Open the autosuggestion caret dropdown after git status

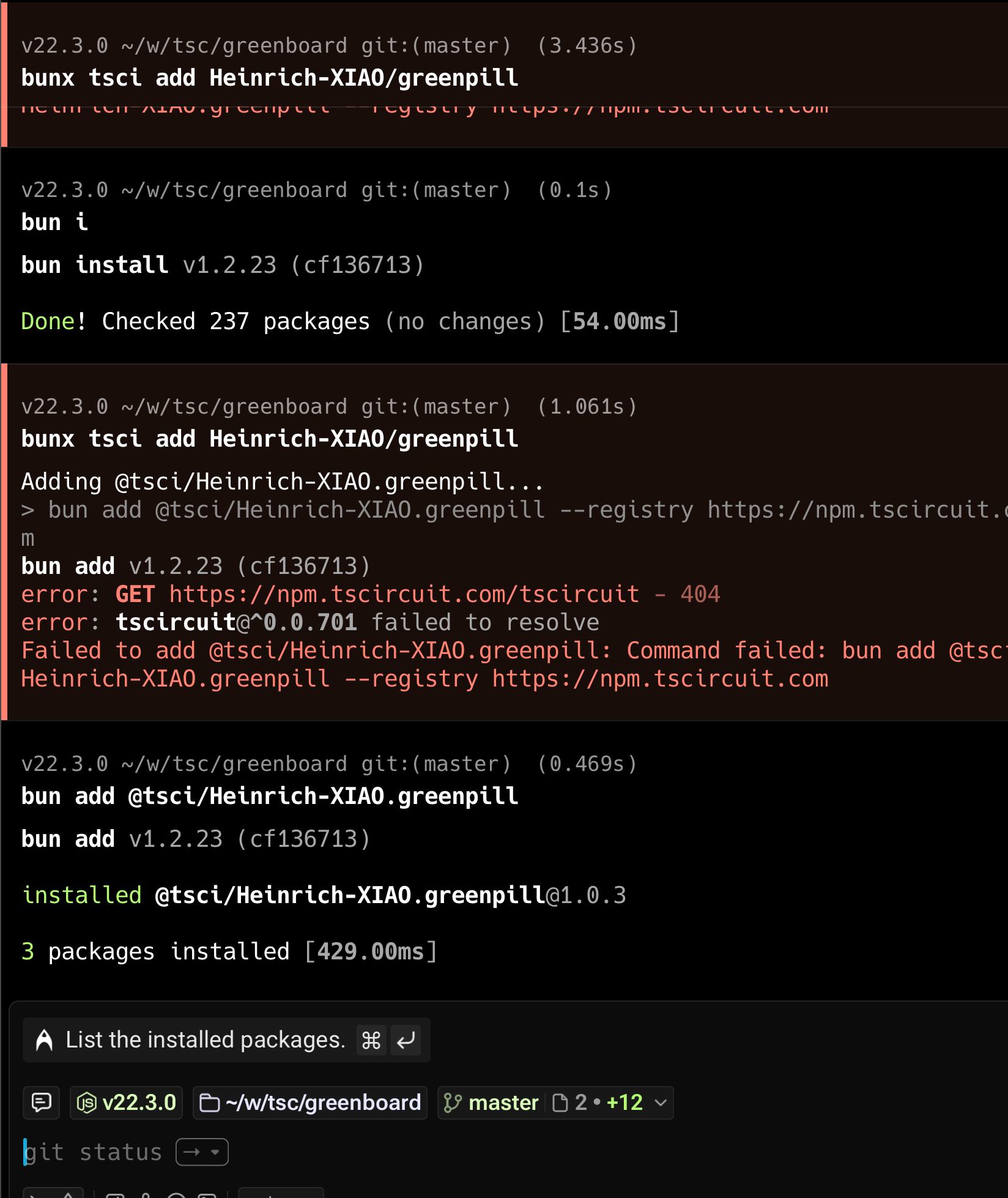coord(215,1152)
